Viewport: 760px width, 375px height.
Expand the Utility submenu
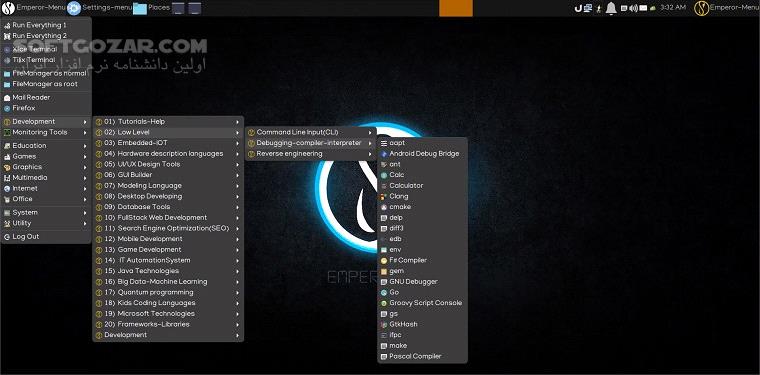pyautogui.click(x=46, y=223)
